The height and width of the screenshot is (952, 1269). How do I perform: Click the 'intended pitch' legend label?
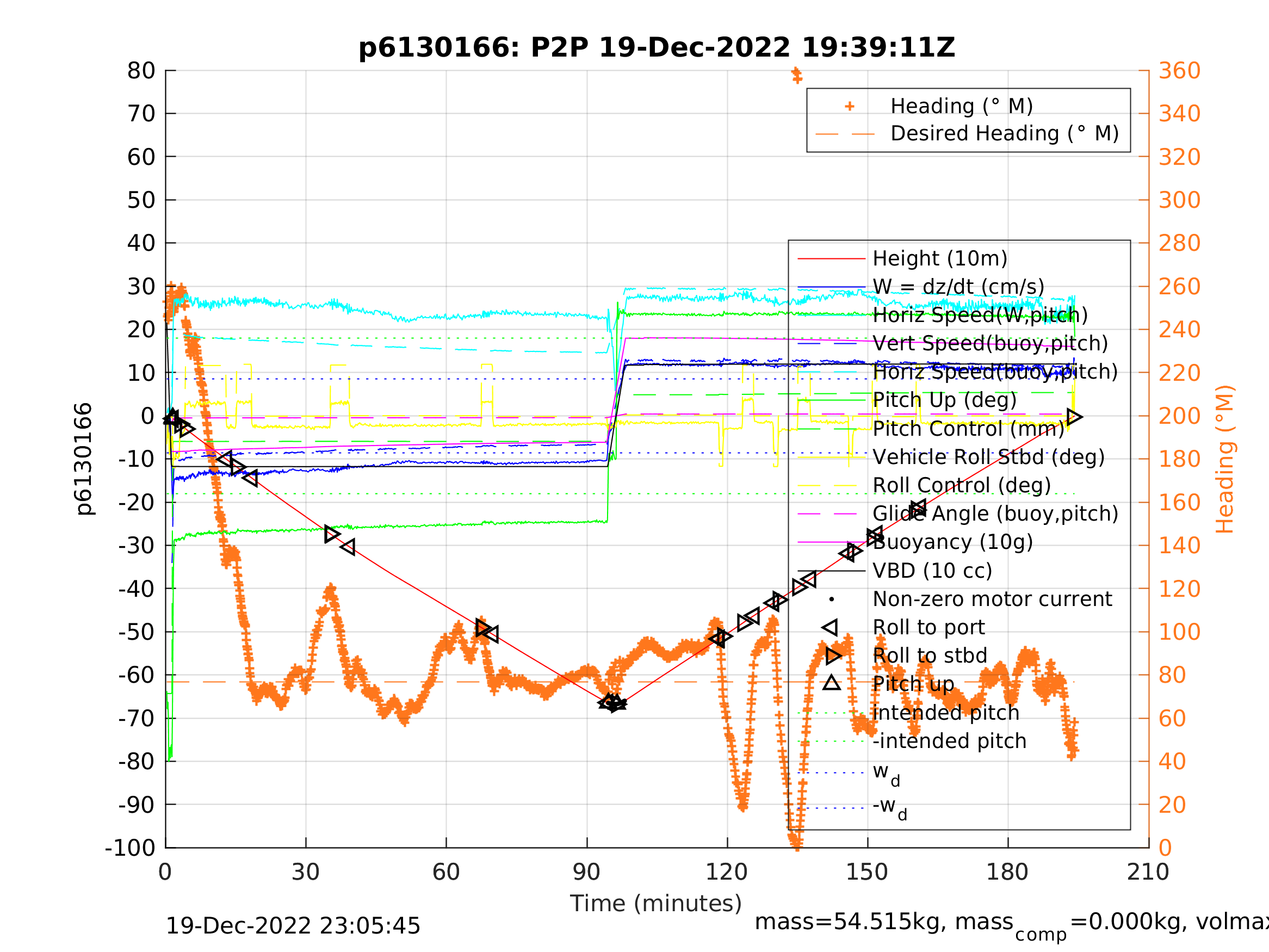(x=946, y=712)
